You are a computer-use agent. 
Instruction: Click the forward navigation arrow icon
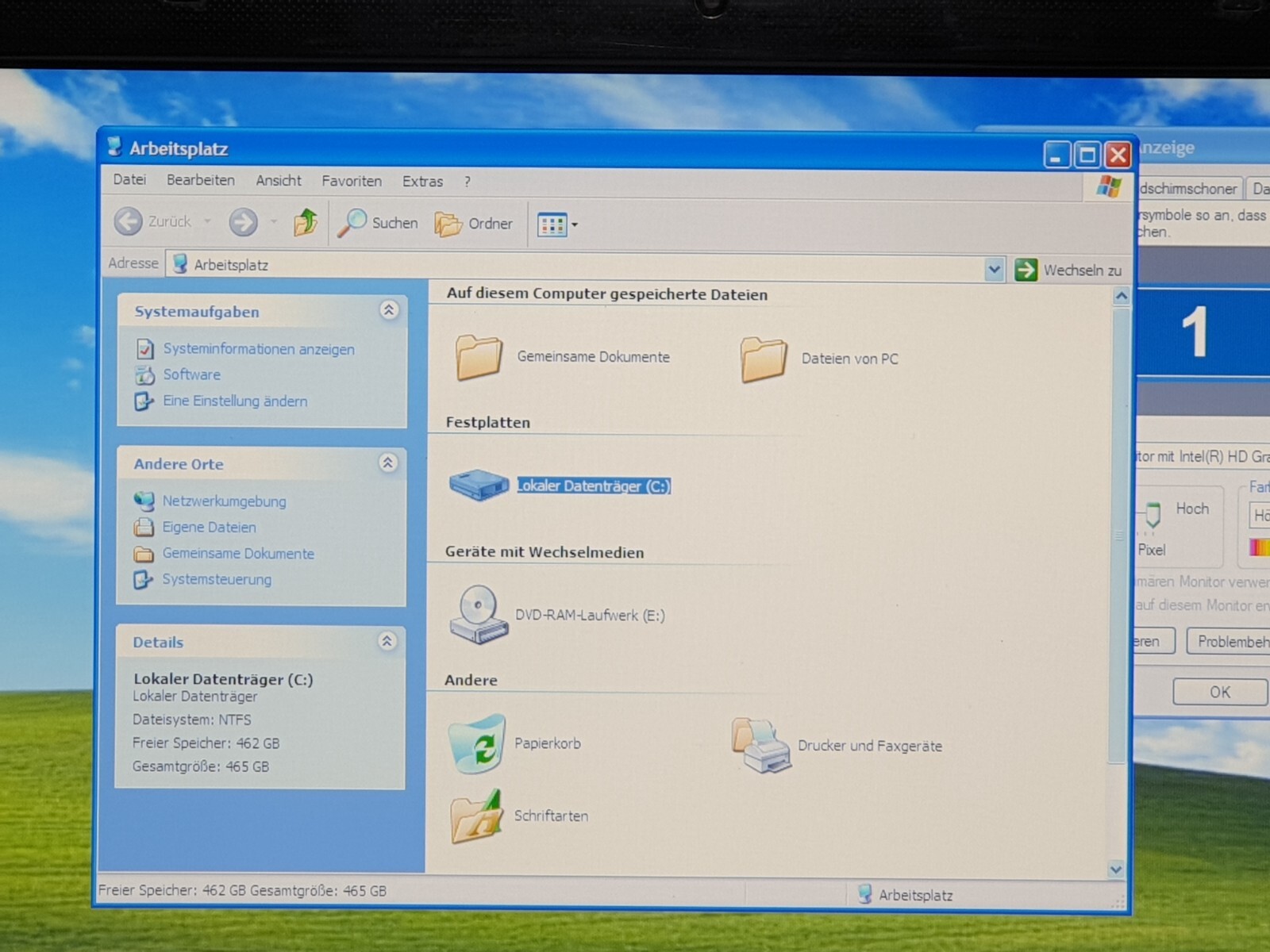(243, 222)
